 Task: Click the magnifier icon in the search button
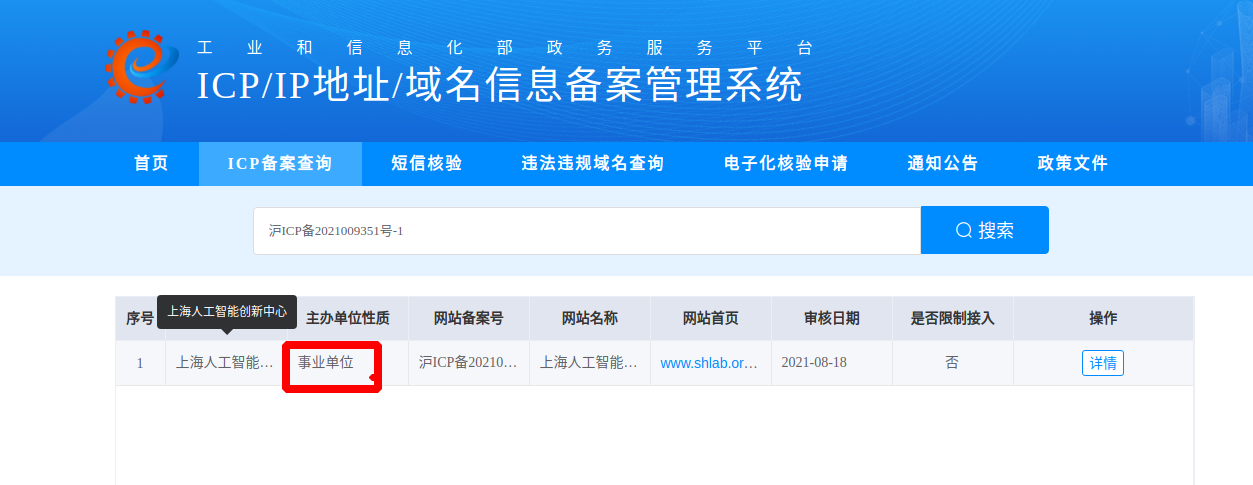point(964,230)
